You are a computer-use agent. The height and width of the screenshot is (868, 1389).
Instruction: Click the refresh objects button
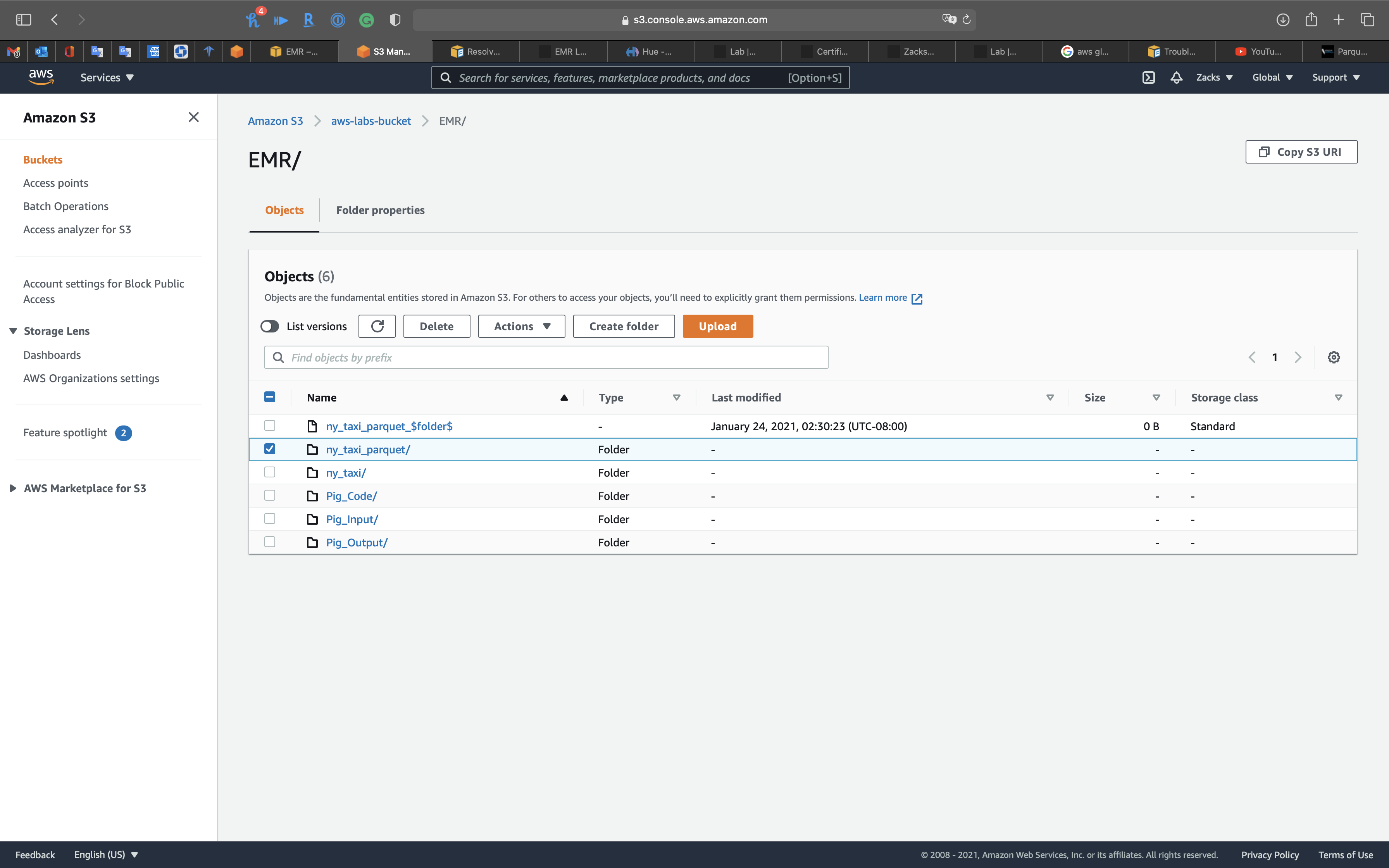click(x=377, y=326)
